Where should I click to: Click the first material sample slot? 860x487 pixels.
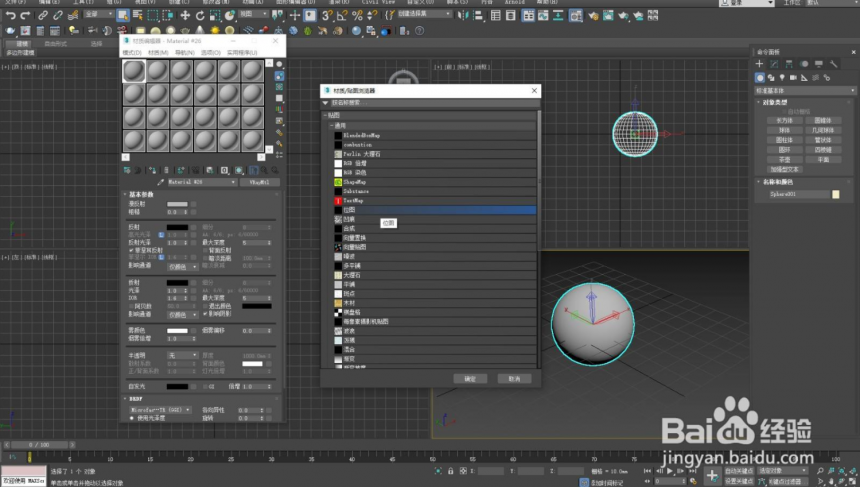click(x=134, y=71)
